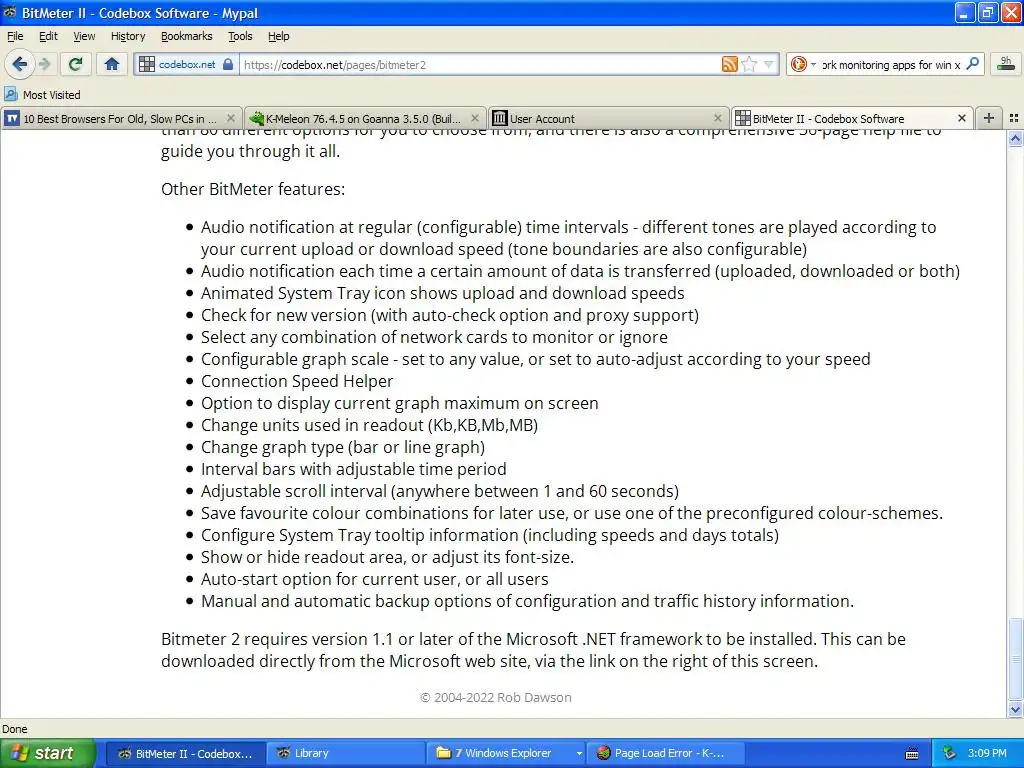This screenshot has width=1024, height=768.
Task: Click the codebox.net site identity badge
Action: click(x=186, y=65)
